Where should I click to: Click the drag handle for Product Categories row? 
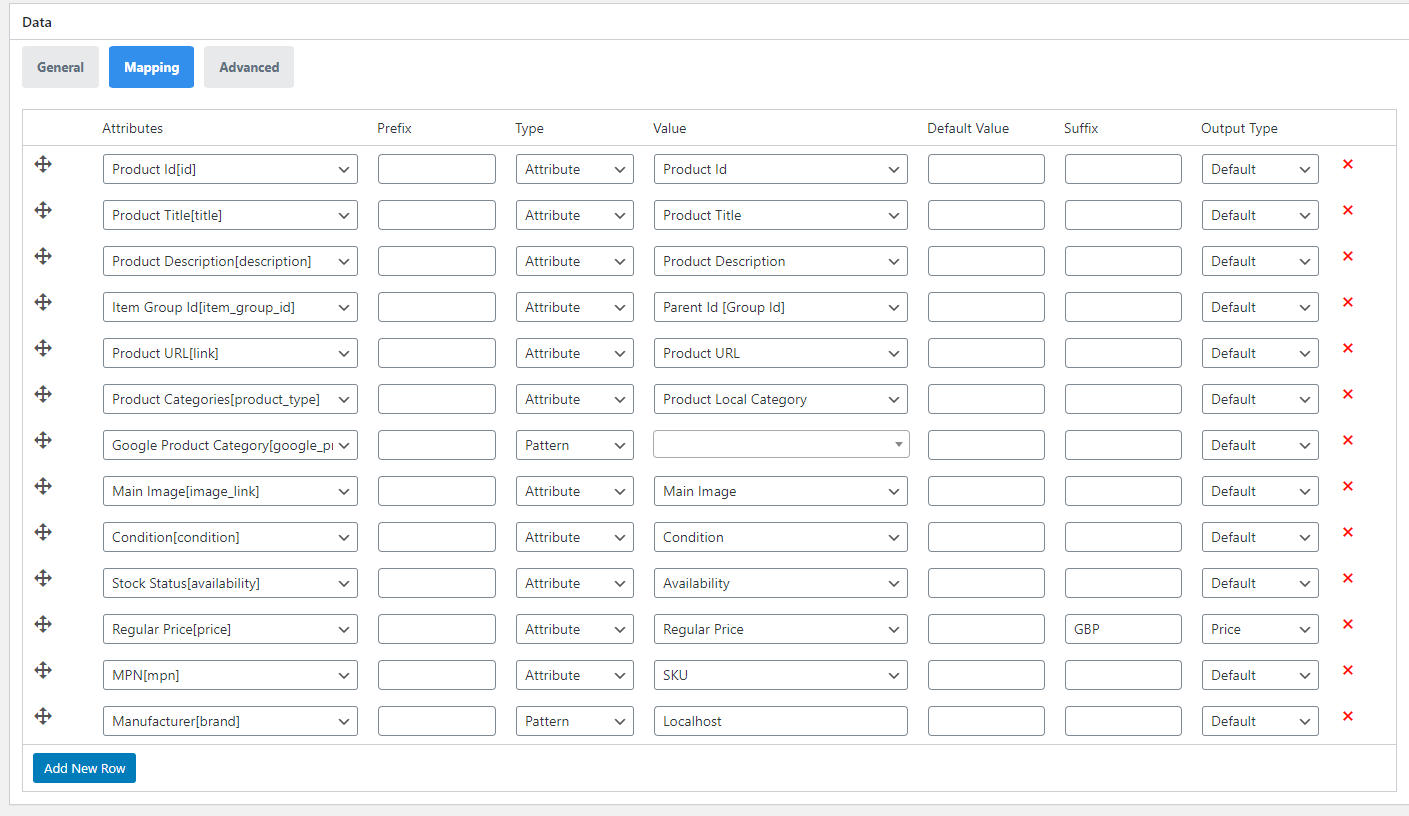(43, 394)
